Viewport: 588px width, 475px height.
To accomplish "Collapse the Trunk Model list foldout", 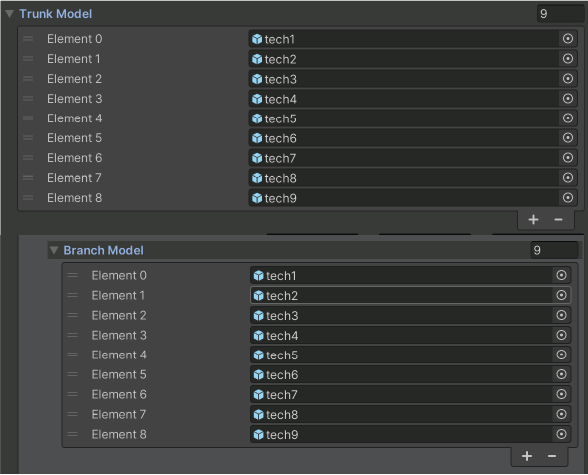I will 10,14.
